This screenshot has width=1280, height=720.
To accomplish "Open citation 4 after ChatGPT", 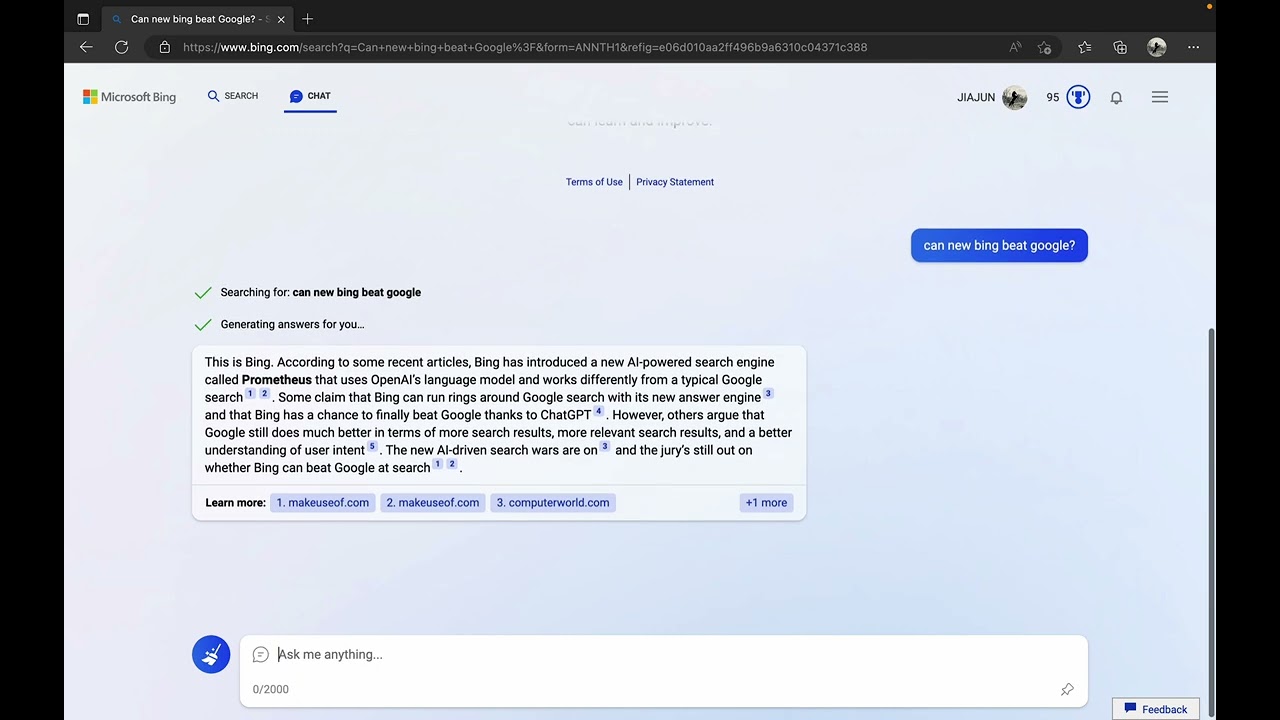I will 599,411.
